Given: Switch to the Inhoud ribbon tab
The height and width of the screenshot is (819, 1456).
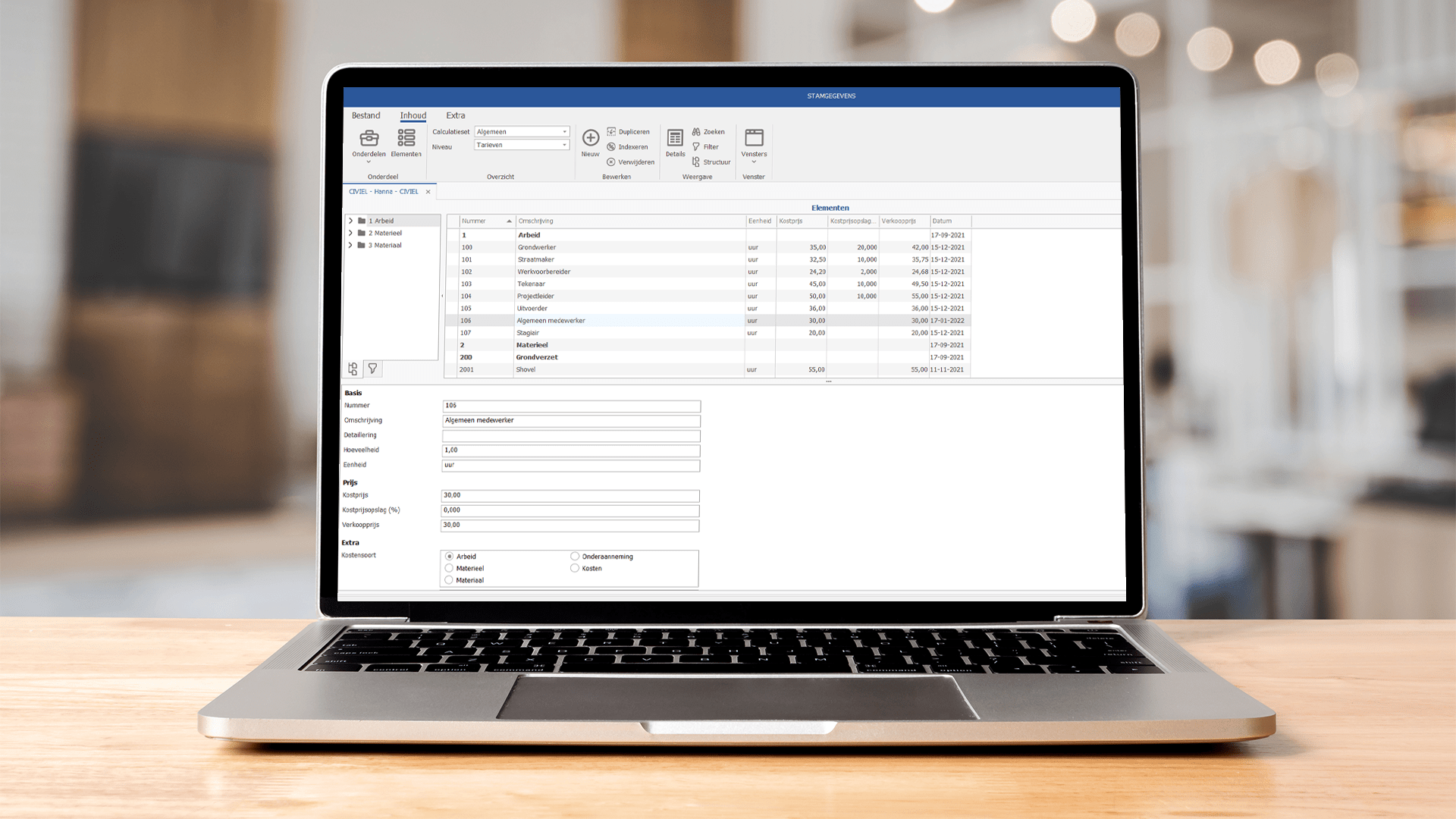Looking at the screenshot, I should pyautogui.click(x=413, y=115).
